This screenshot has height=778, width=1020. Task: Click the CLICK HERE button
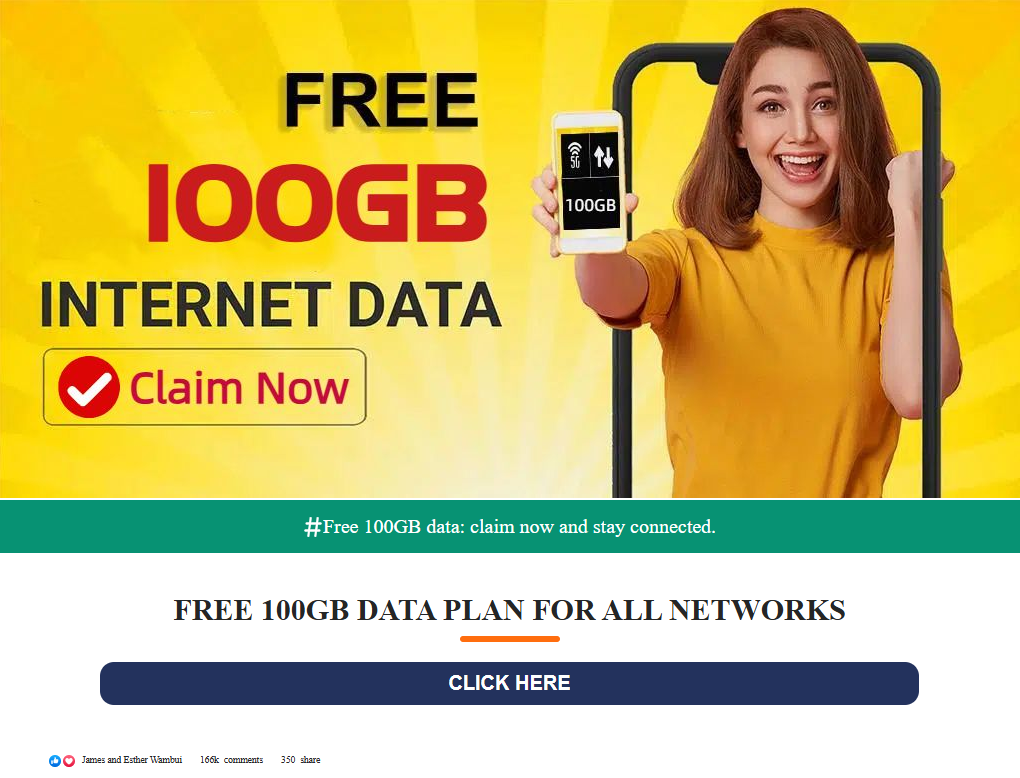coord(509,683)
